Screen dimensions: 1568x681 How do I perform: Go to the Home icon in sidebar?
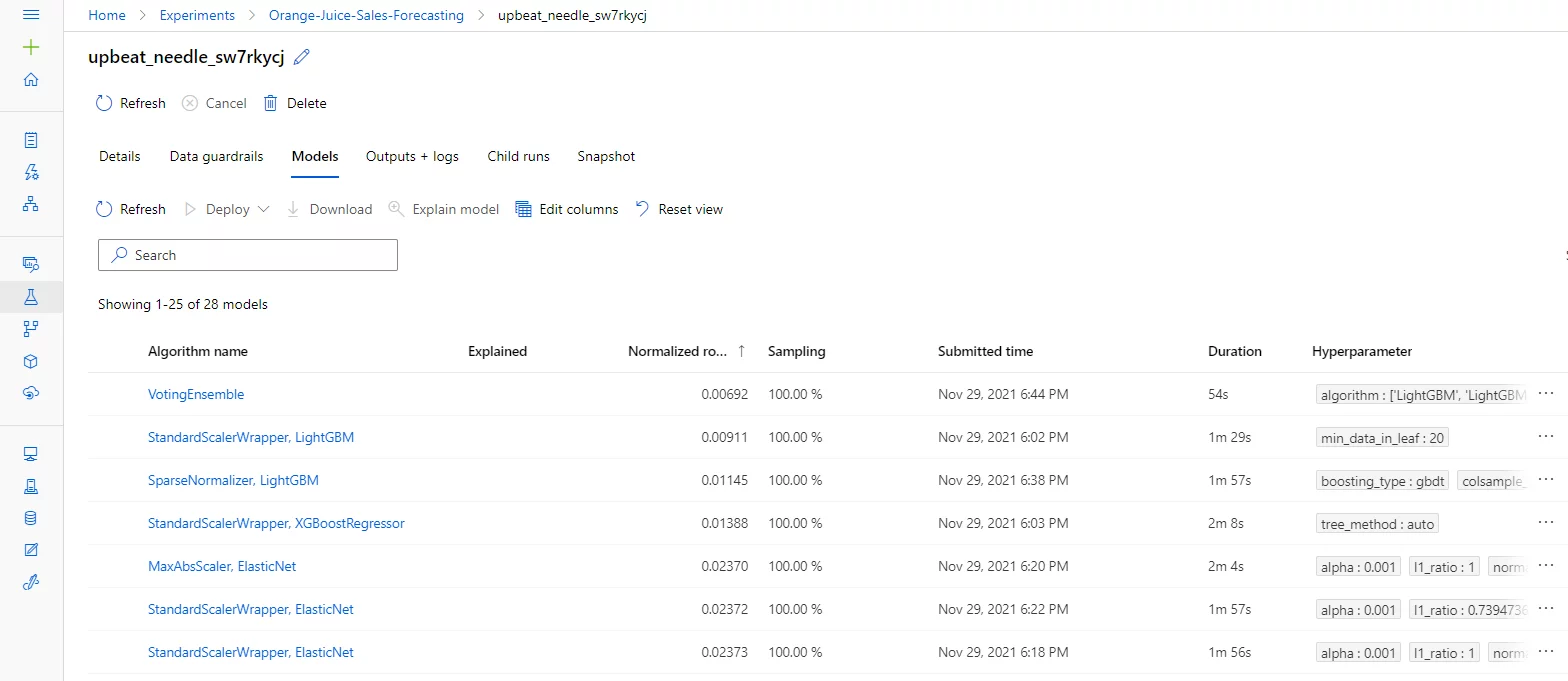click(31, 80)
